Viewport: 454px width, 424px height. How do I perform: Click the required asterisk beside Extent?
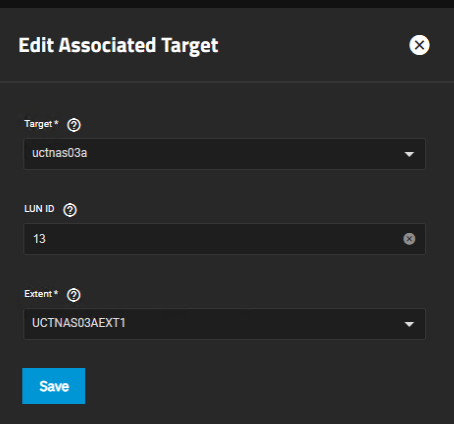click(x=56, y=292)
